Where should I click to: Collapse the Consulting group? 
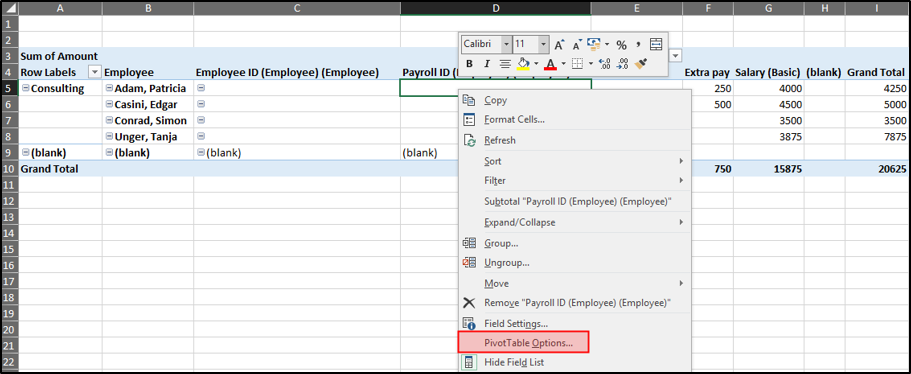click(26, 88)
